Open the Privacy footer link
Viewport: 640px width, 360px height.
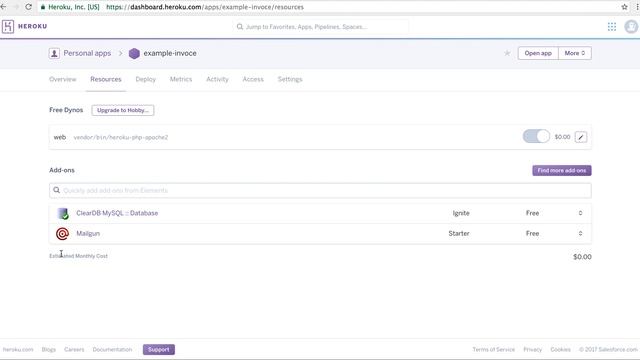coord(533,349)
